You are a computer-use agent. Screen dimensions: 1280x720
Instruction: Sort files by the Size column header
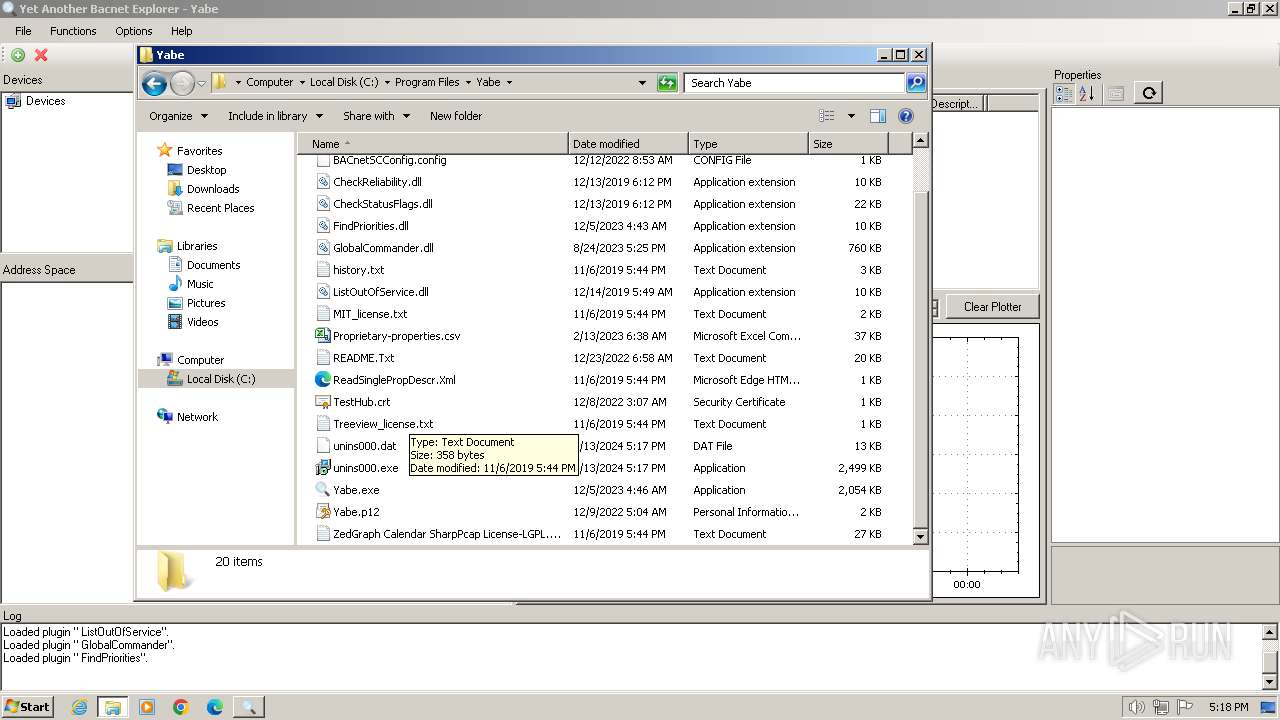tap(848, 144)
